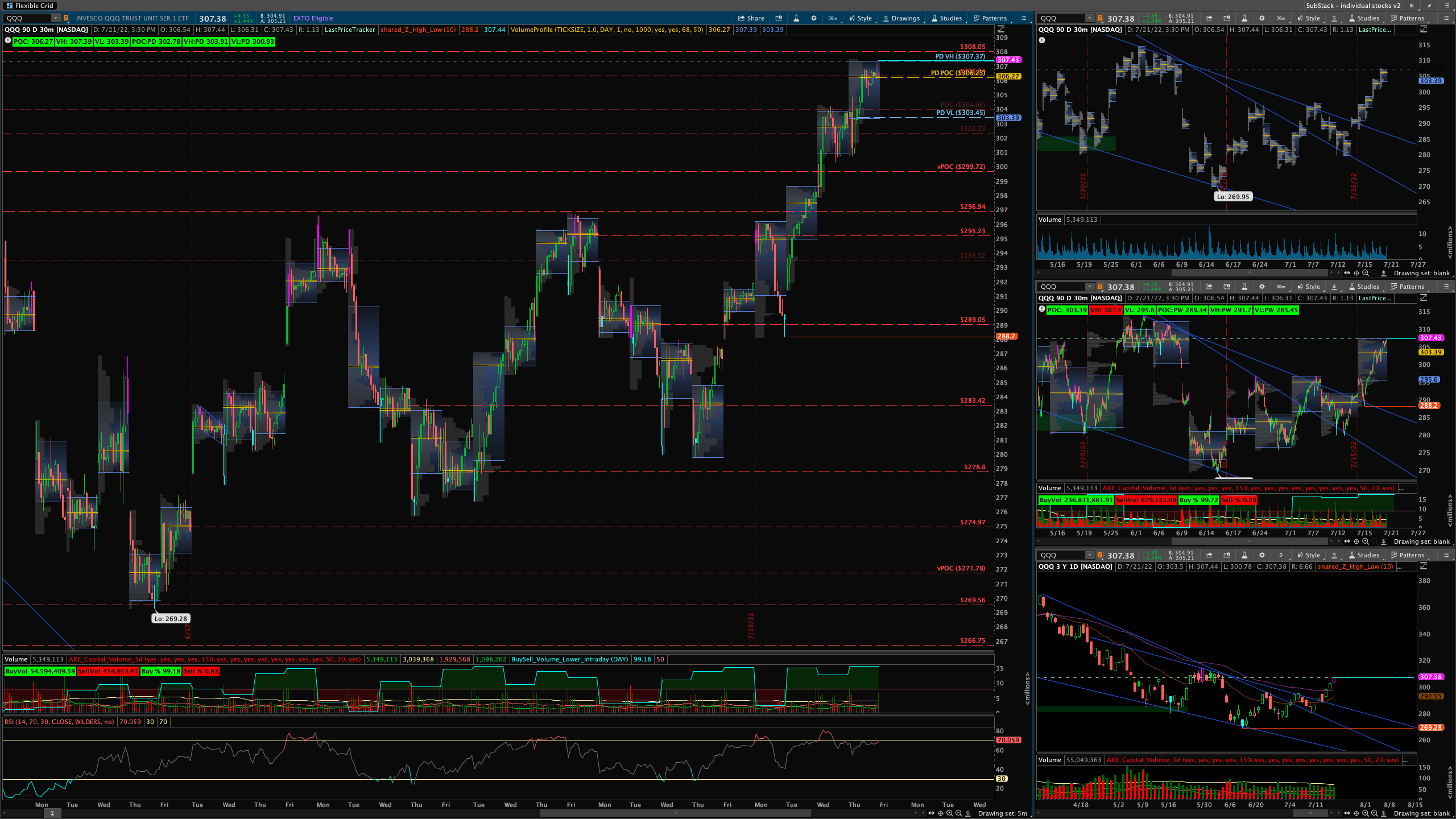The width and height of the screenshot is (1456, 819).
Task: Open the Drawings menu in main chart
Action: pyautogui.click(x=901, y=18)
